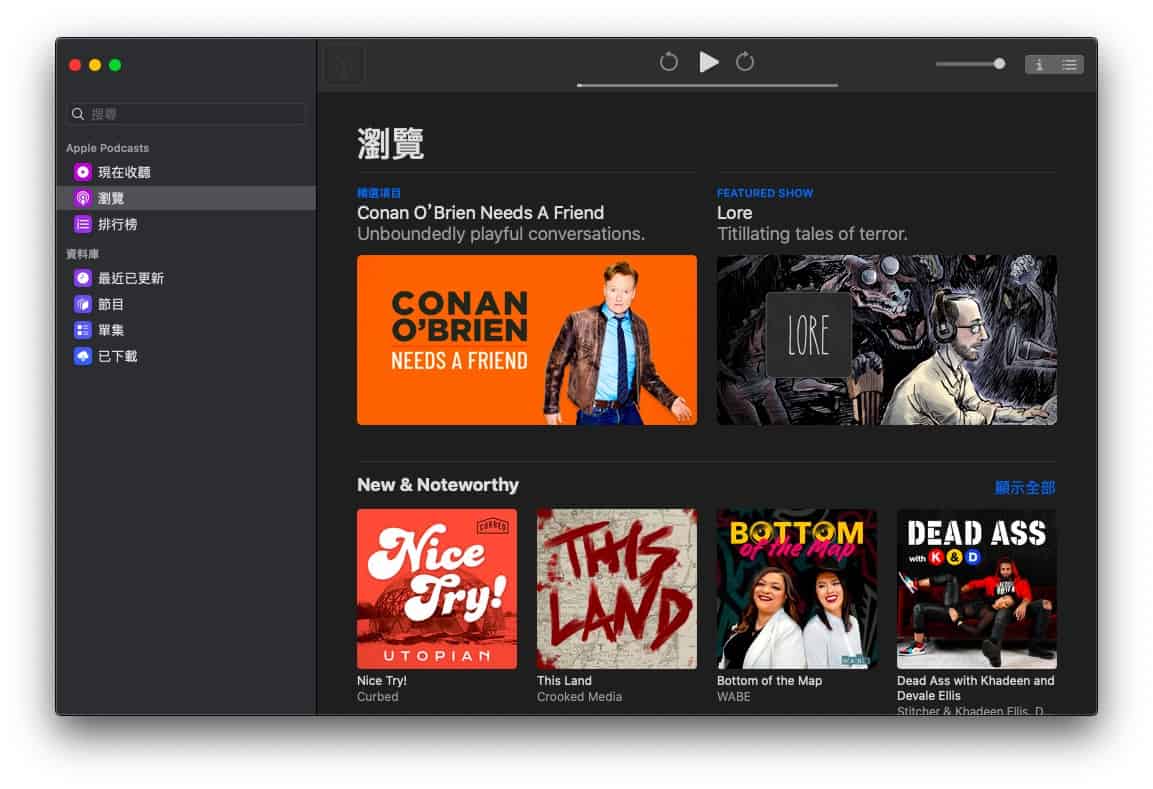Open 最近已更新 in the library
Screen dimensions: 1153x789
point(186,278)
